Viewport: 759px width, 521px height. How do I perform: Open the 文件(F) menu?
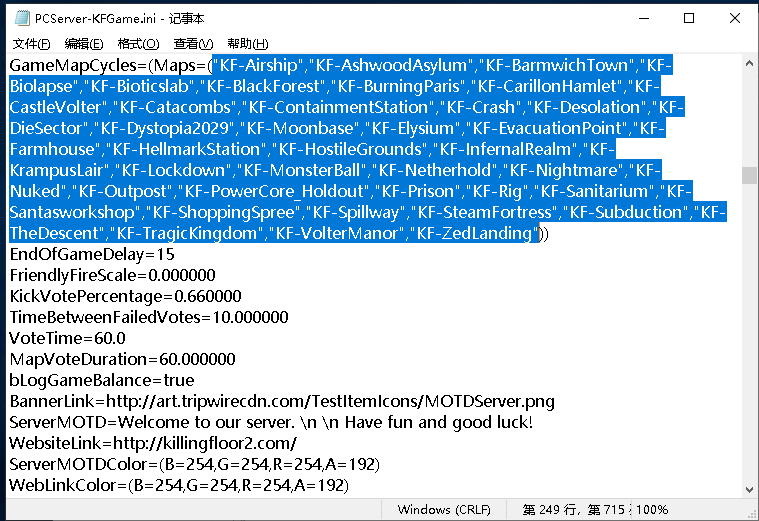(31, 44)
